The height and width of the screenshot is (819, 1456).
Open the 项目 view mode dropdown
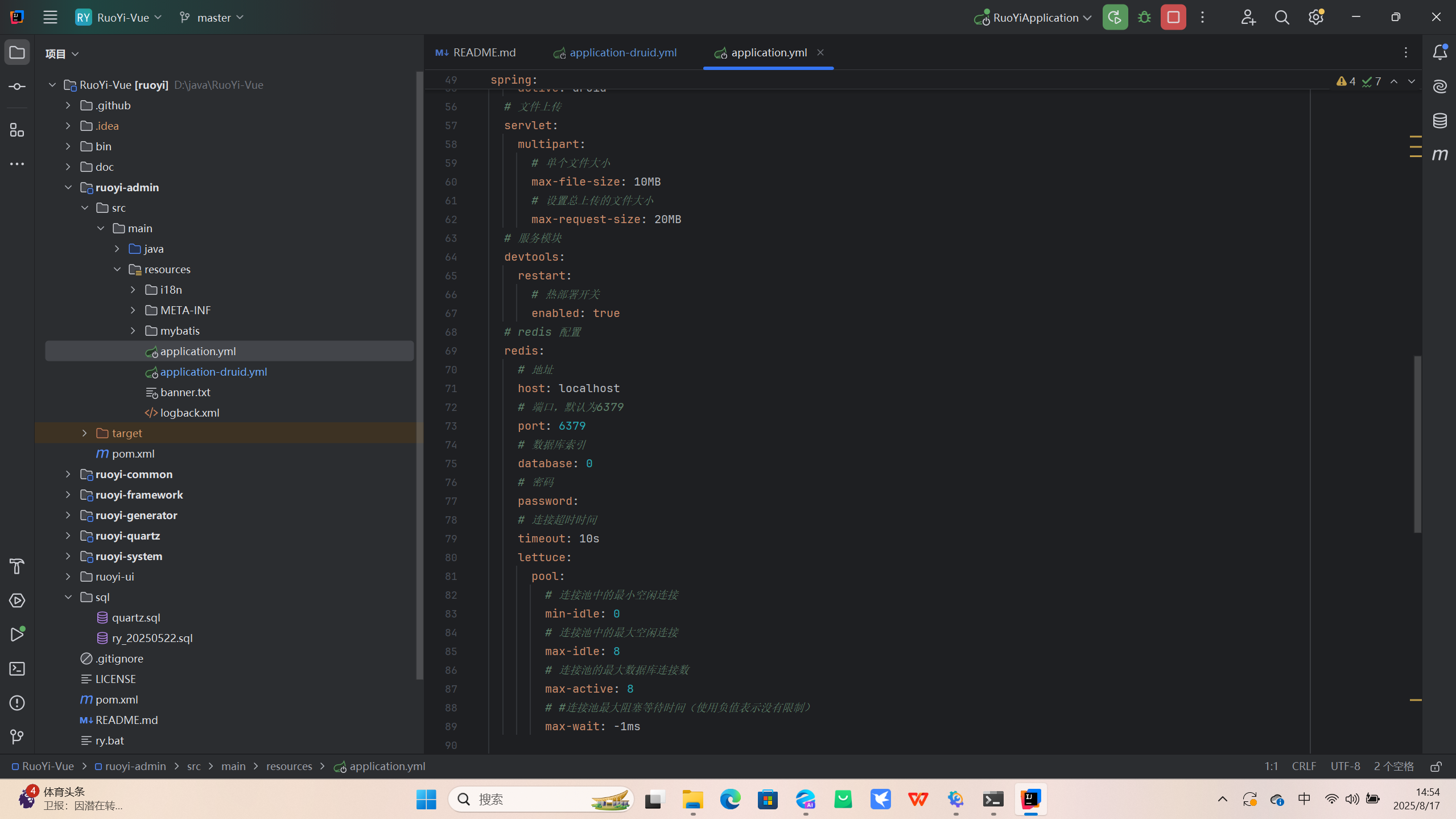coord(61,53)
